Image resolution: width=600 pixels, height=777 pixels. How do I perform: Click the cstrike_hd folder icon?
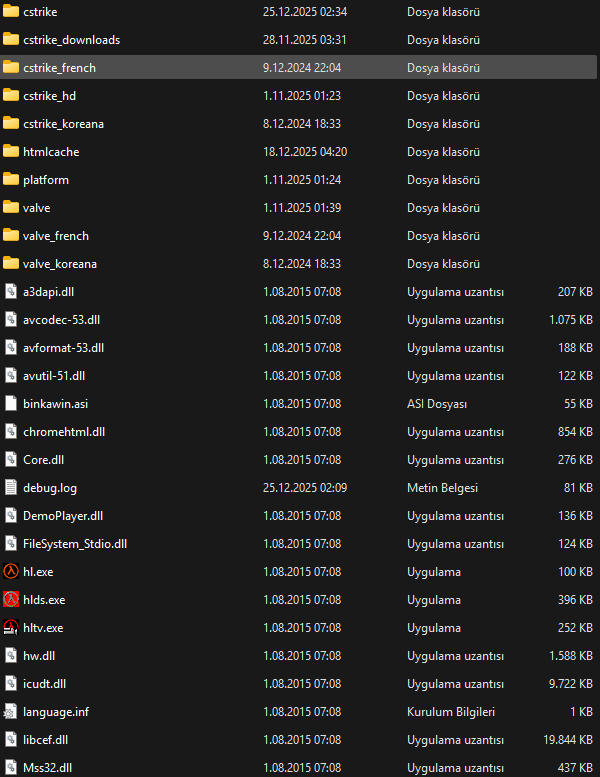pyautogui.click(x=11, y=95)
